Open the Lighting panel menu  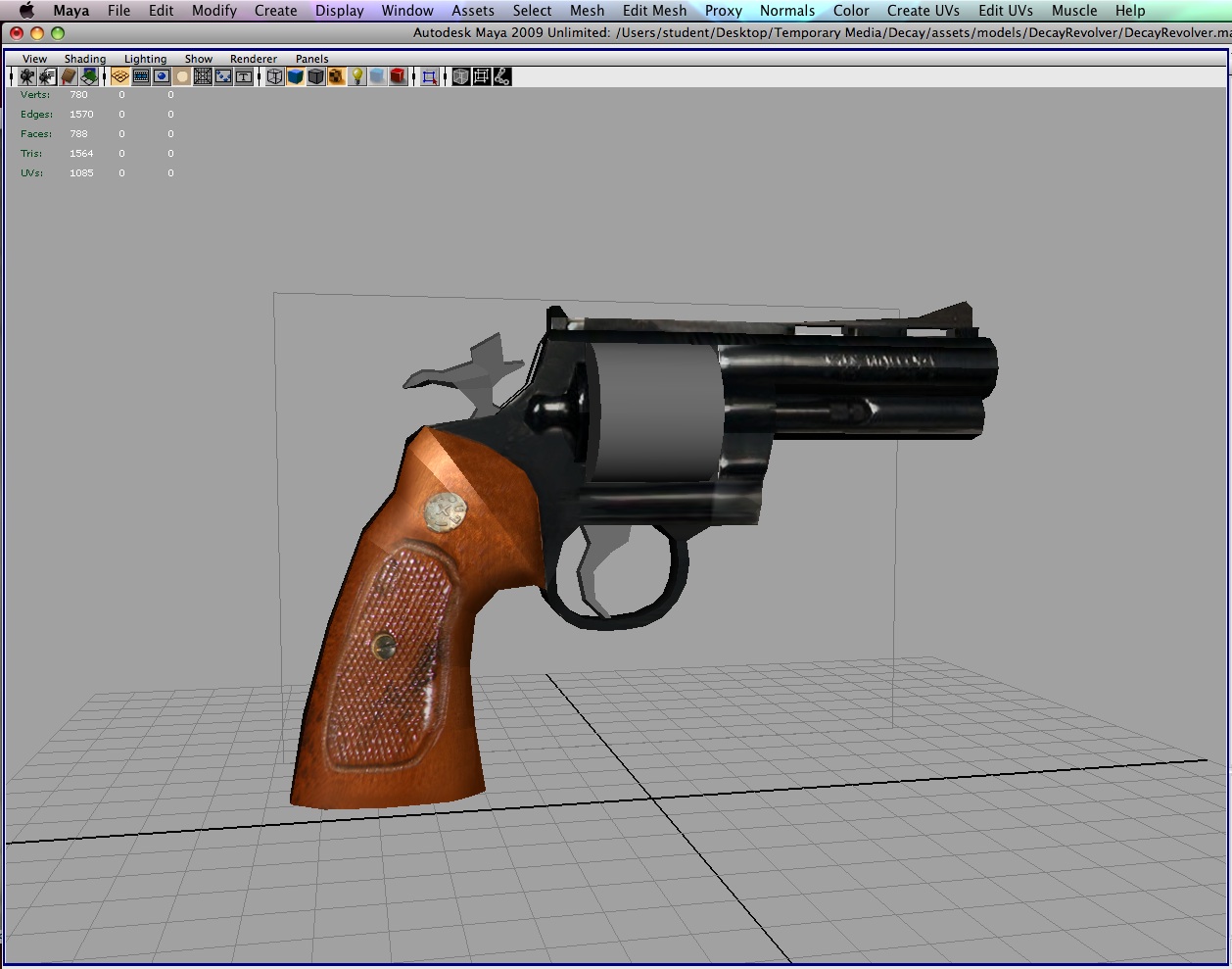pyautogui.click(x=145, y=59)
